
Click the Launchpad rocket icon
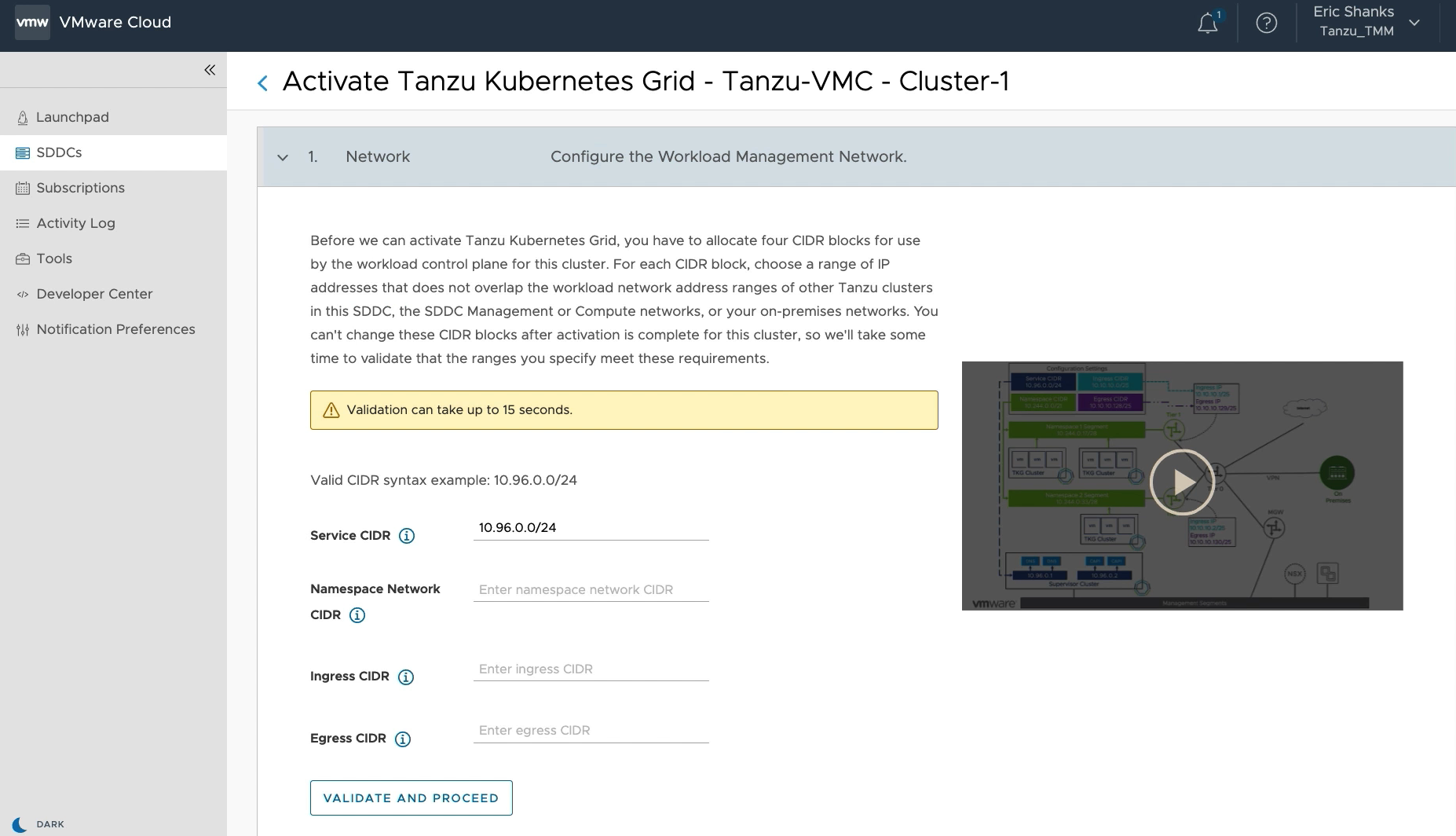tap(23, 117)
